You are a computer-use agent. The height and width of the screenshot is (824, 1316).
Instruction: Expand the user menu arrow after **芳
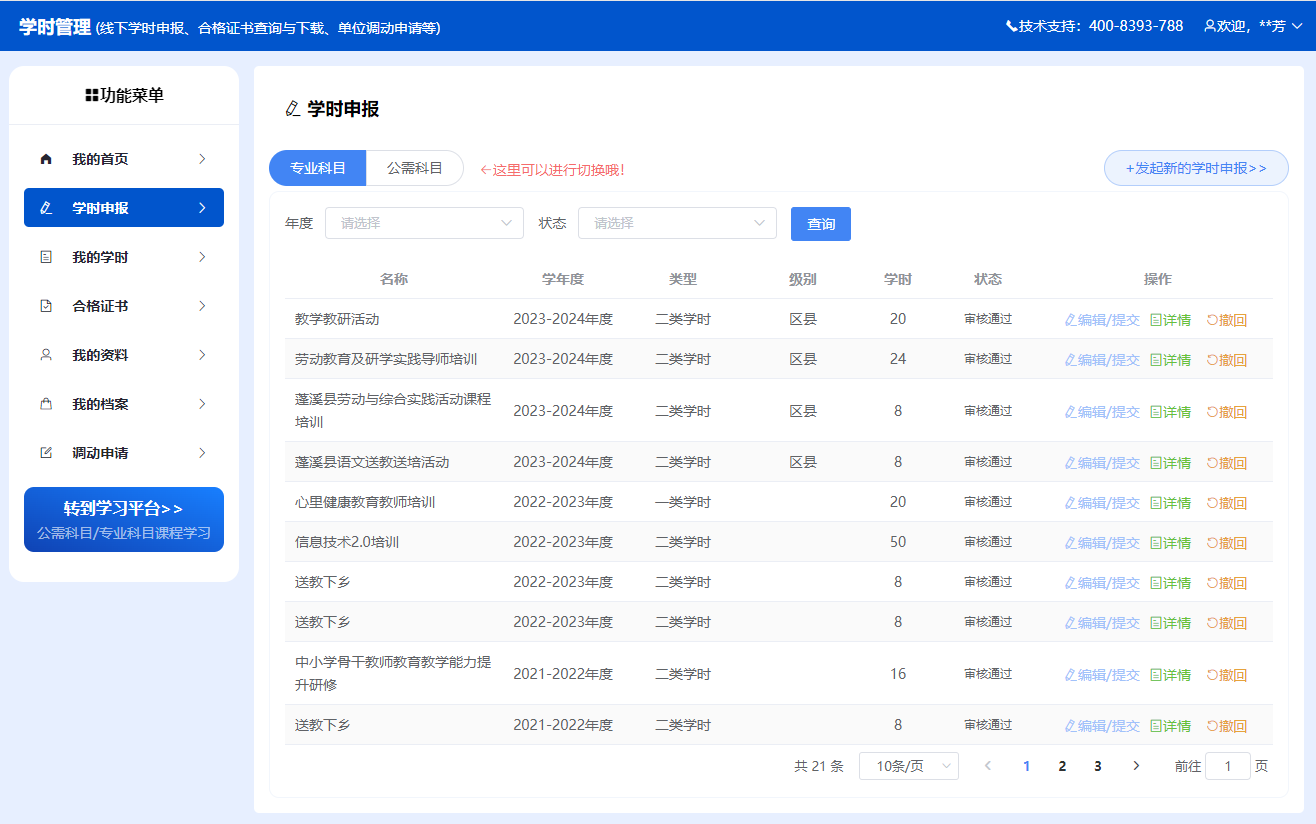click(x=1297, y=27)
